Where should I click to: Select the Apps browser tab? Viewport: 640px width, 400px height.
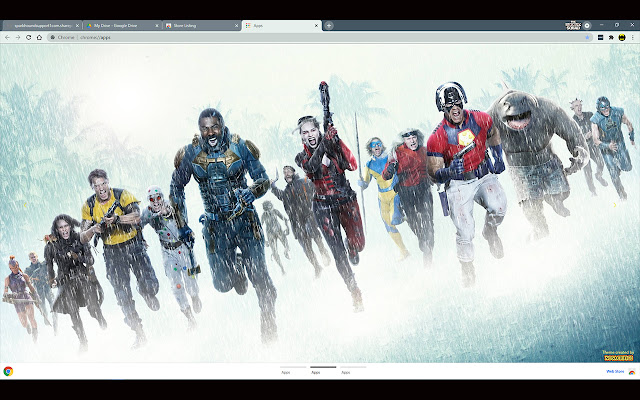click(x=282, y=25)
